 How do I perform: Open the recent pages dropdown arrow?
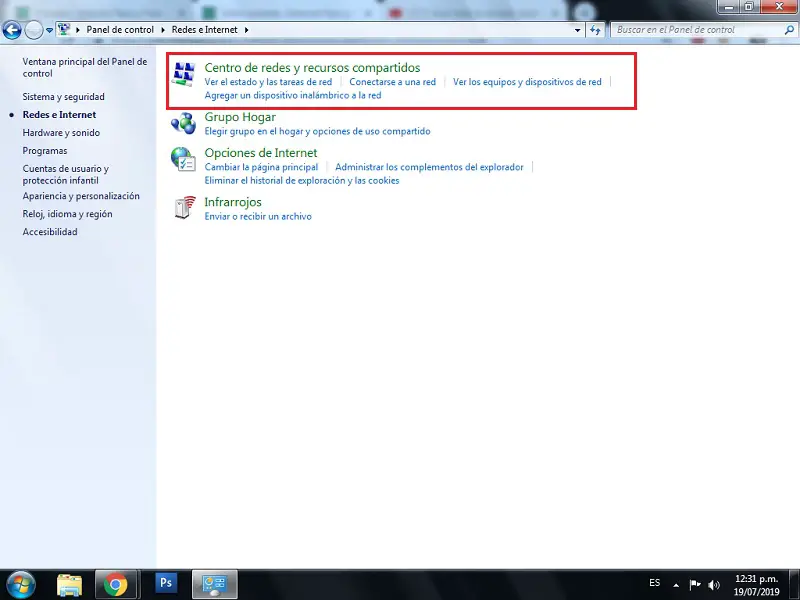[x=49, y=30]
